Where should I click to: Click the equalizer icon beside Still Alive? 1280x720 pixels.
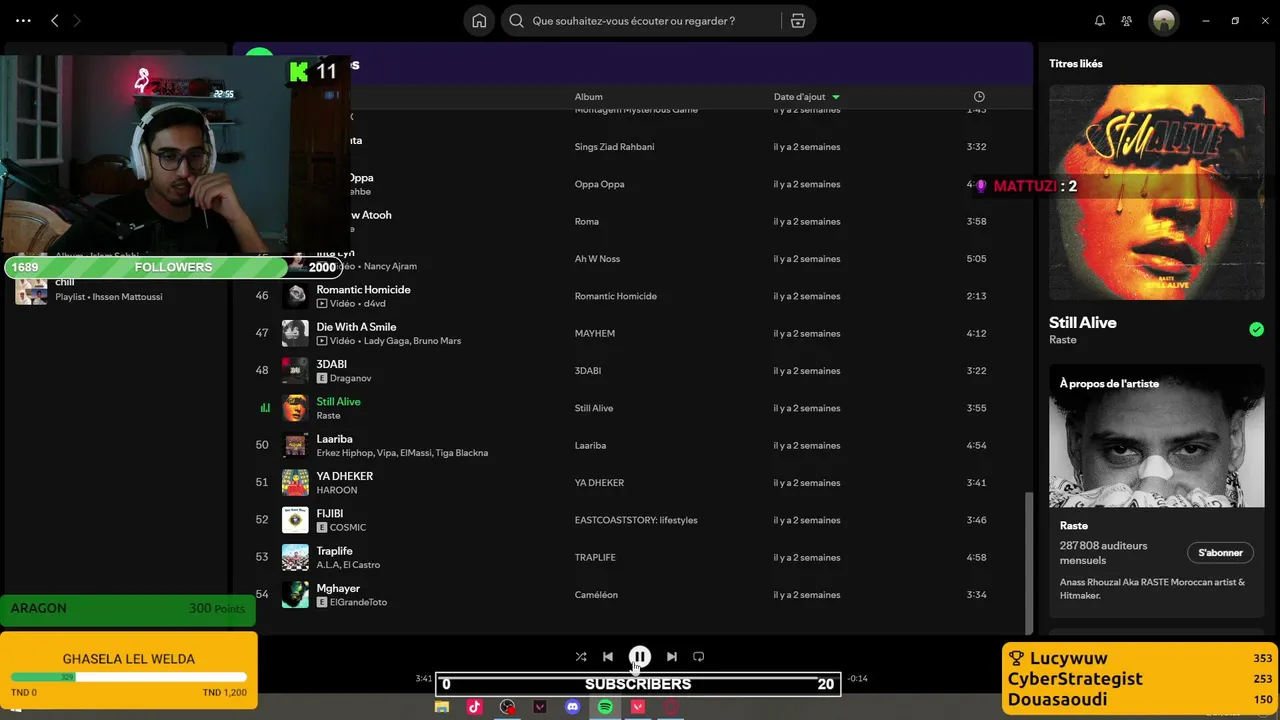tap(265, 408)
